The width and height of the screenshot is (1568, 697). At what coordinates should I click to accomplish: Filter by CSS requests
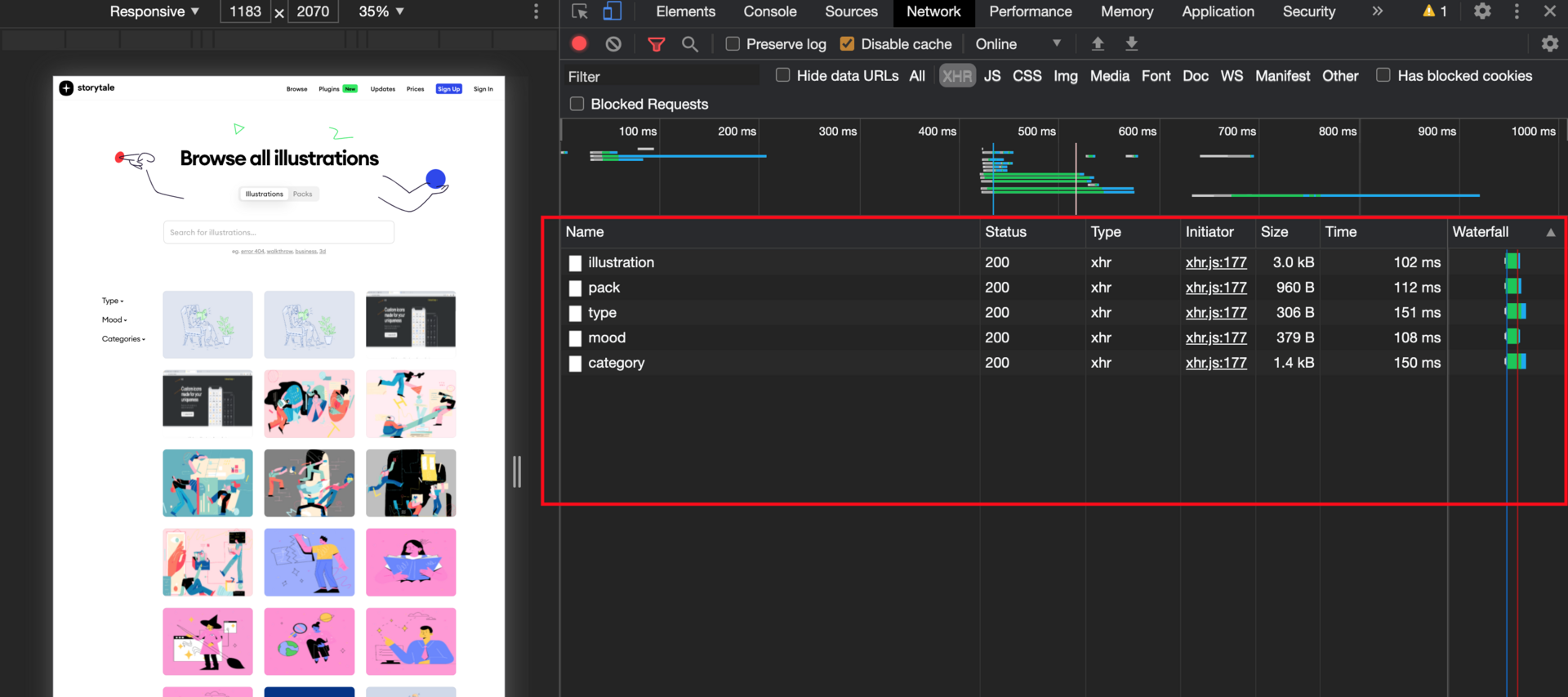click(1027, 76)
